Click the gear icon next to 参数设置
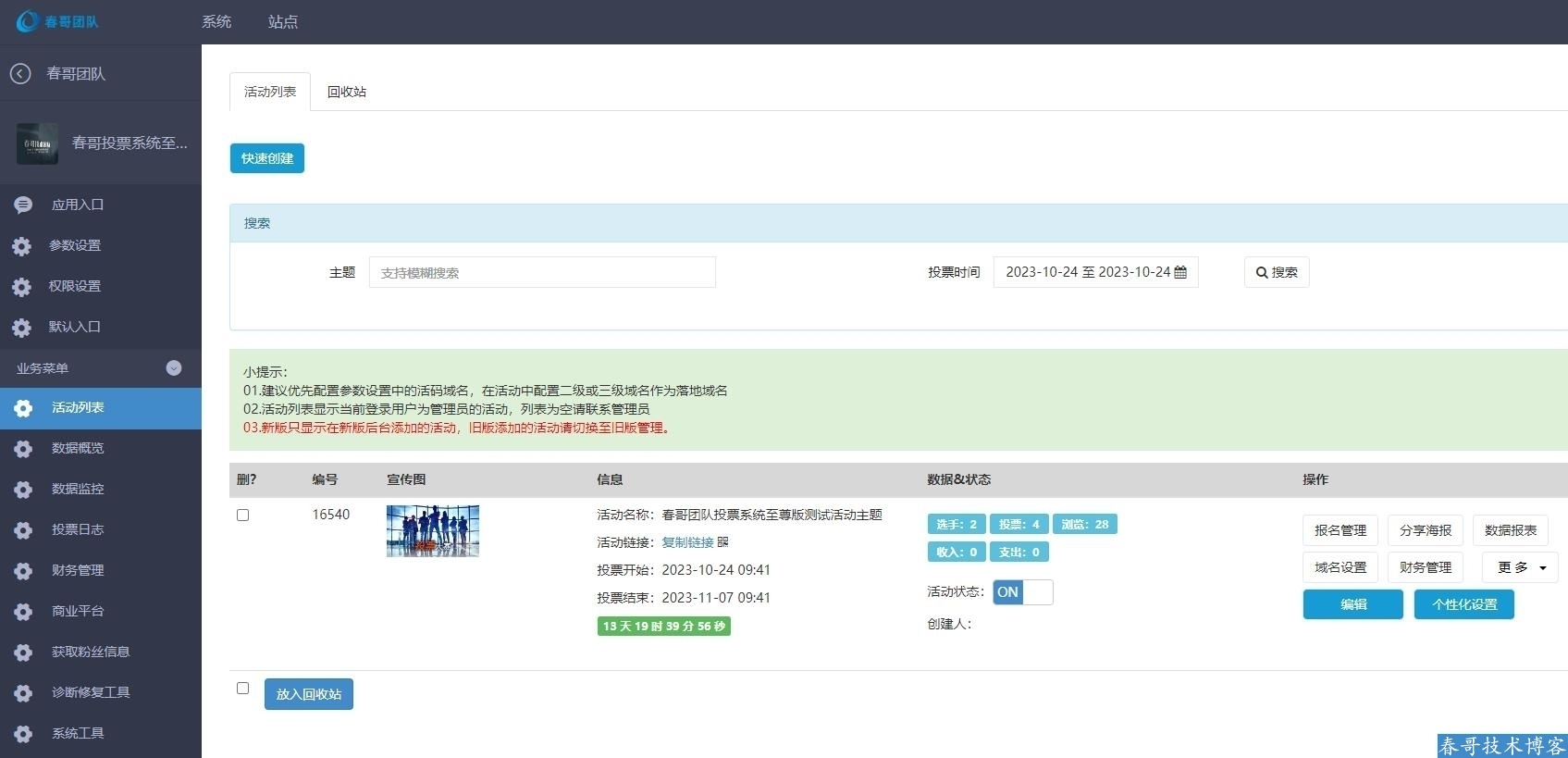1568x758 pixels. [x=22, y=246]
